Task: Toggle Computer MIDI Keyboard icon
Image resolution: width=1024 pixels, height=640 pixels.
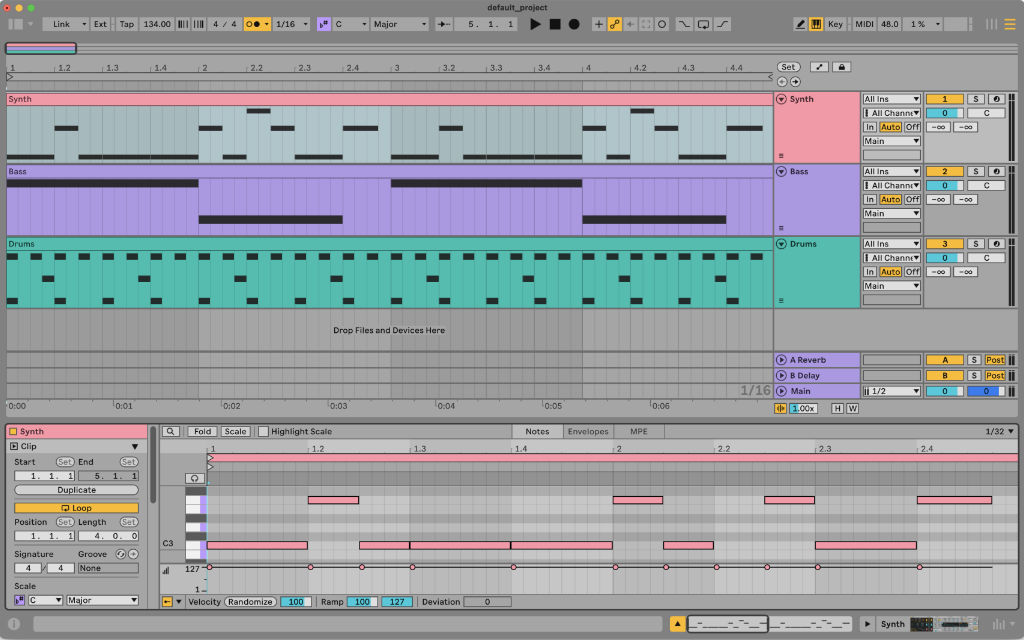Action: [816, 24]
